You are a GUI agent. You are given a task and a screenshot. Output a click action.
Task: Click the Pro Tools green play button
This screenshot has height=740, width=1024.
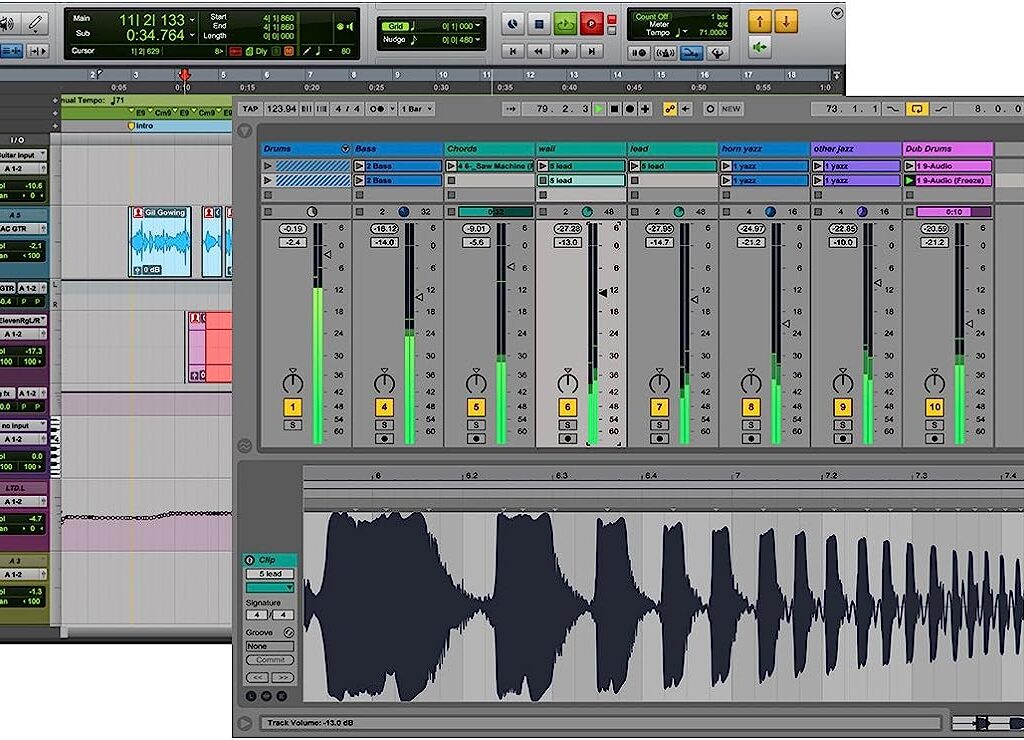point(565,24)
